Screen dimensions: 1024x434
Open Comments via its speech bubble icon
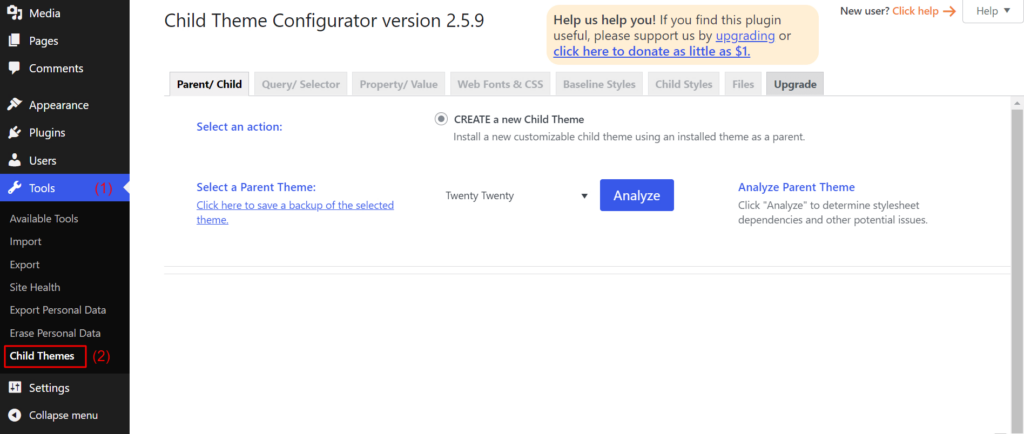(x=14, y=68)
